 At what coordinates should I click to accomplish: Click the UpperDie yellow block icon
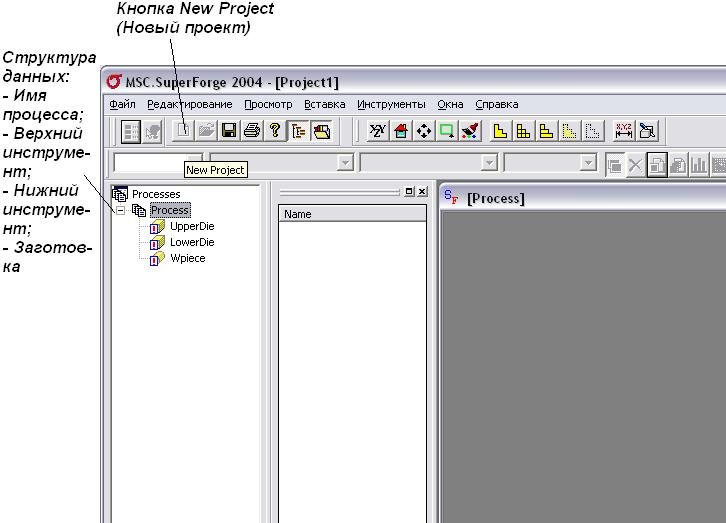(157, 227)
